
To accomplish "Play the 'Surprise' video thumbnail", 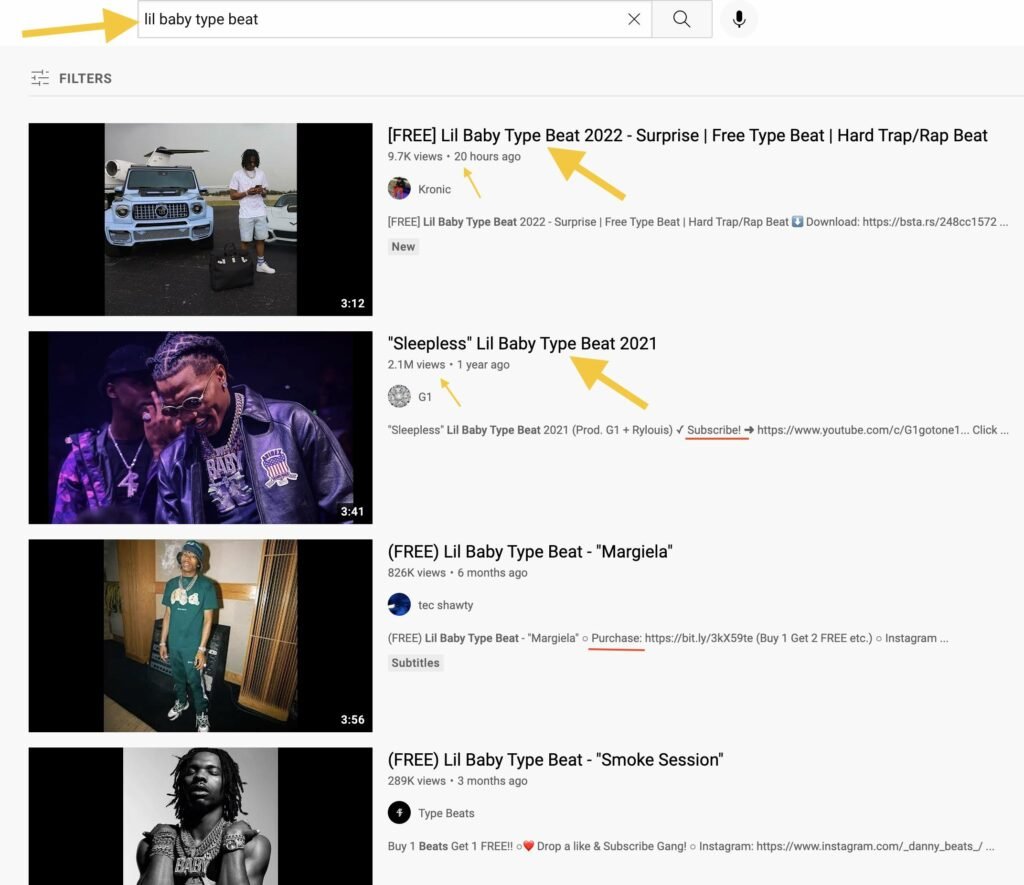I will tap(200, 219).
